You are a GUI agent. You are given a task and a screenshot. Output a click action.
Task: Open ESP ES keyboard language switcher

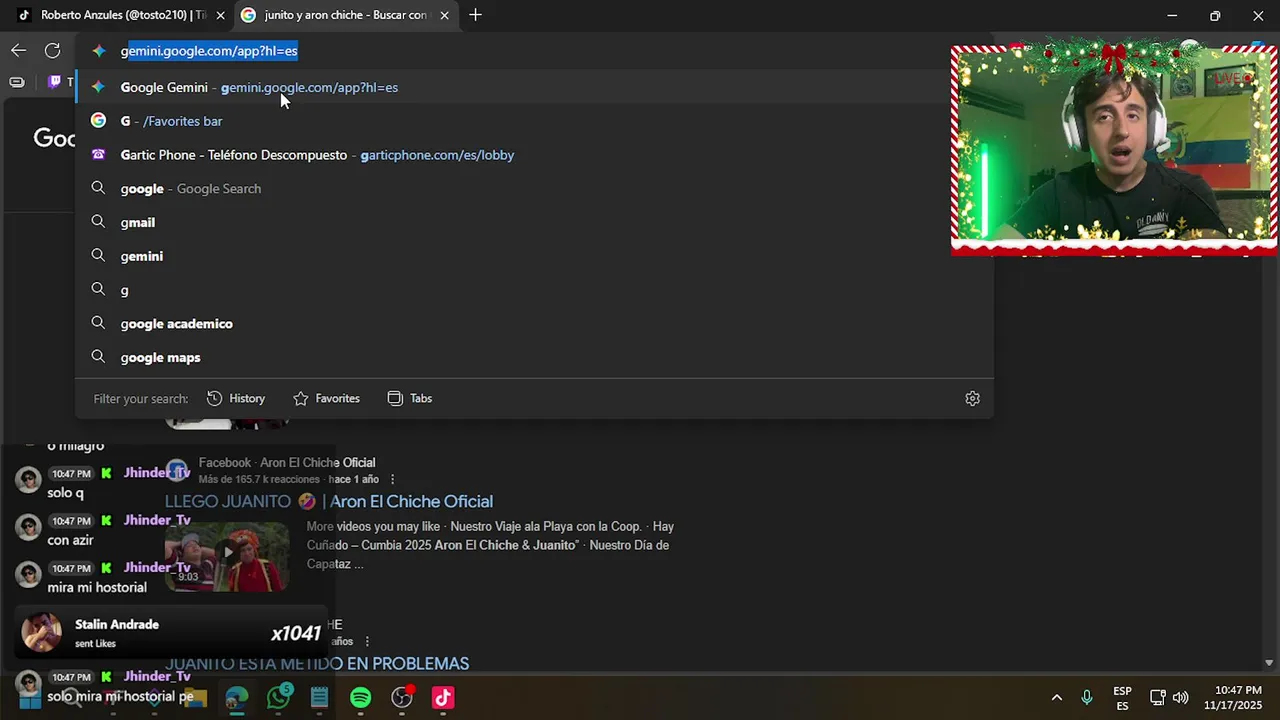(1122, 698)
